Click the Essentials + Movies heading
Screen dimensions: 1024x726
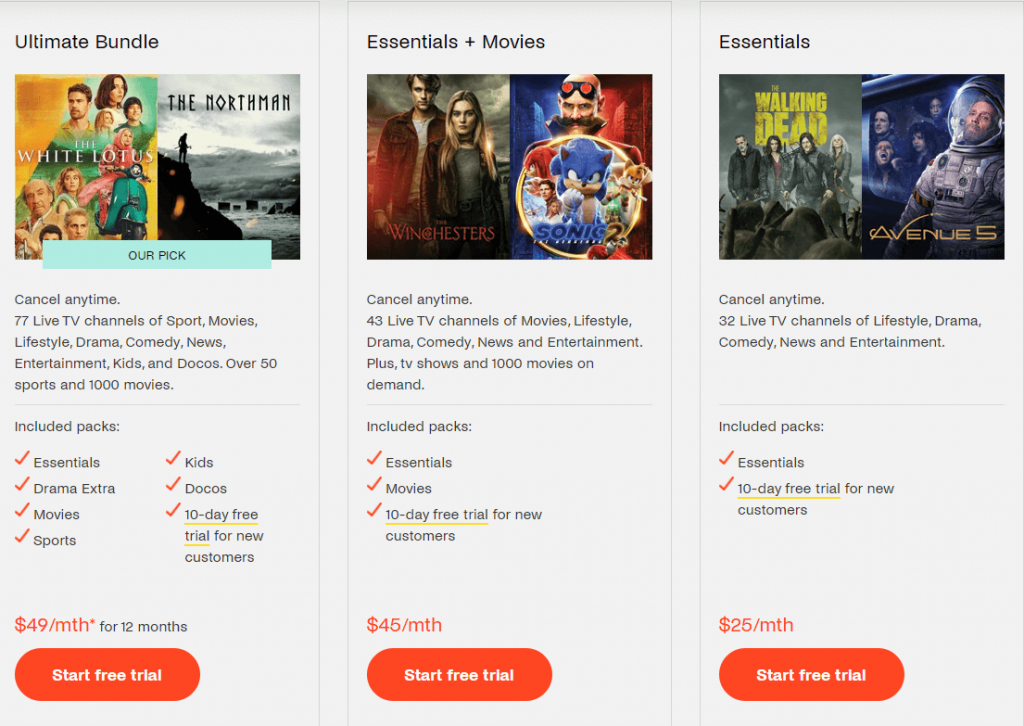point(456,42)
